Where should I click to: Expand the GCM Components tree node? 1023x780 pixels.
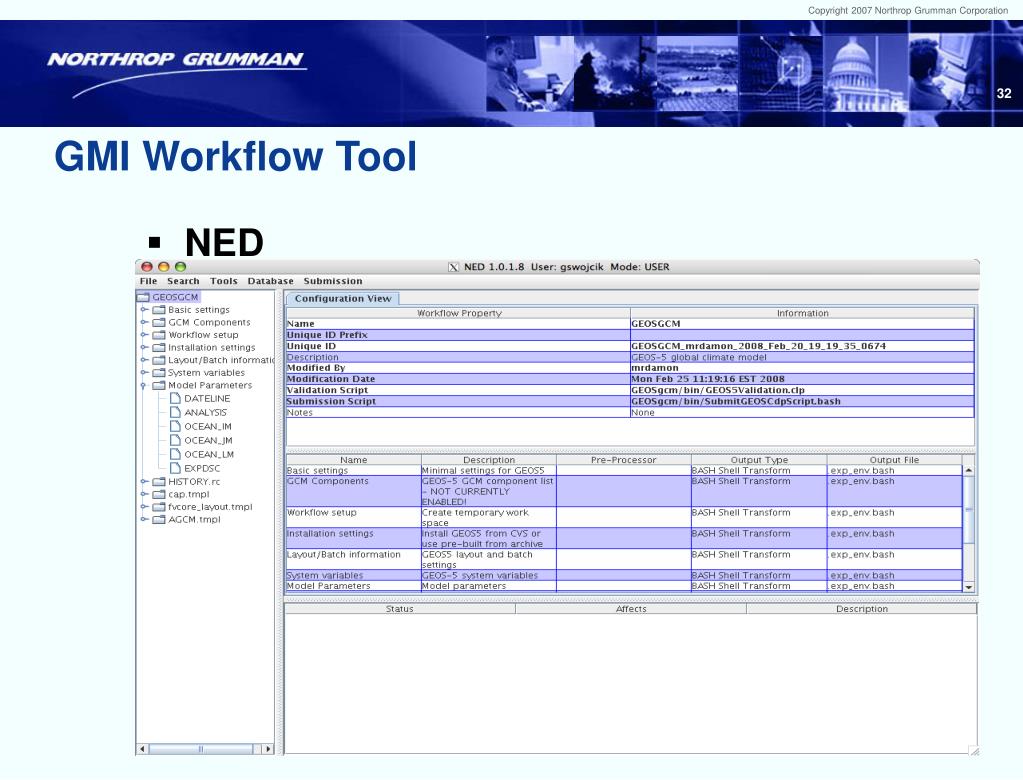tap(144, 322)
